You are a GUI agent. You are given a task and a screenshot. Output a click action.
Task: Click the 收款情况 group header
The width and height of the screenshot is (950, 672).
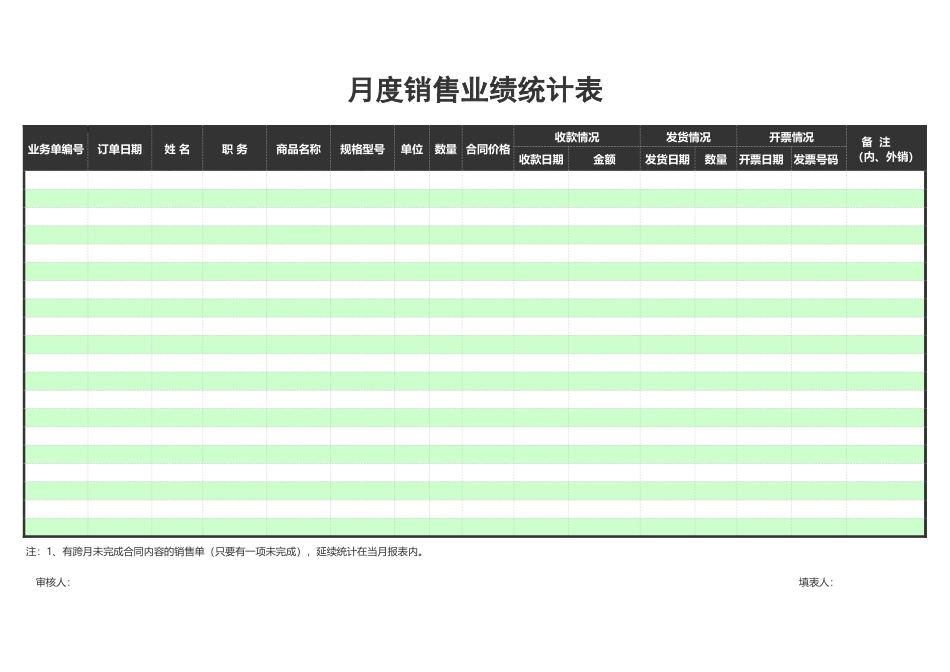tap(577, 137)
